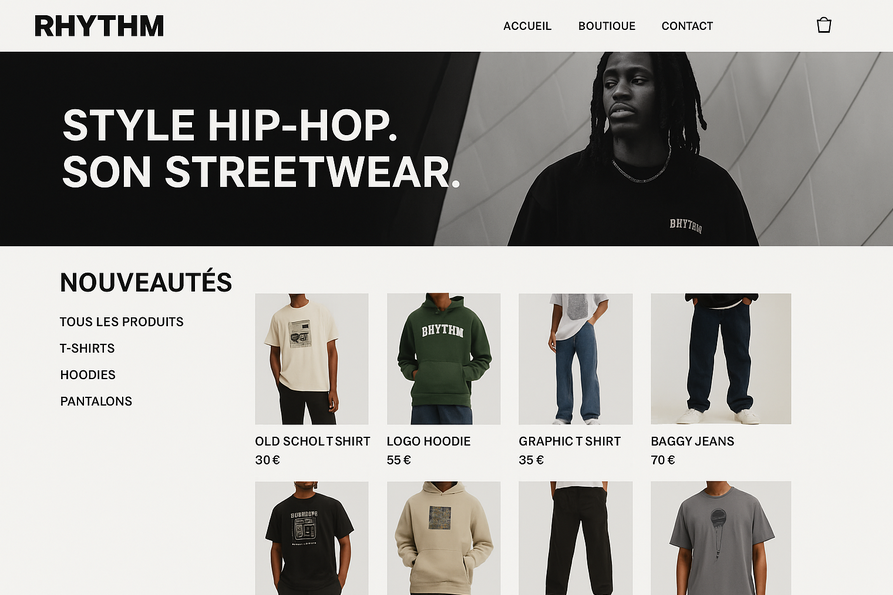
Task: Open the shopping bag cart icon
Action: point(824,25)
